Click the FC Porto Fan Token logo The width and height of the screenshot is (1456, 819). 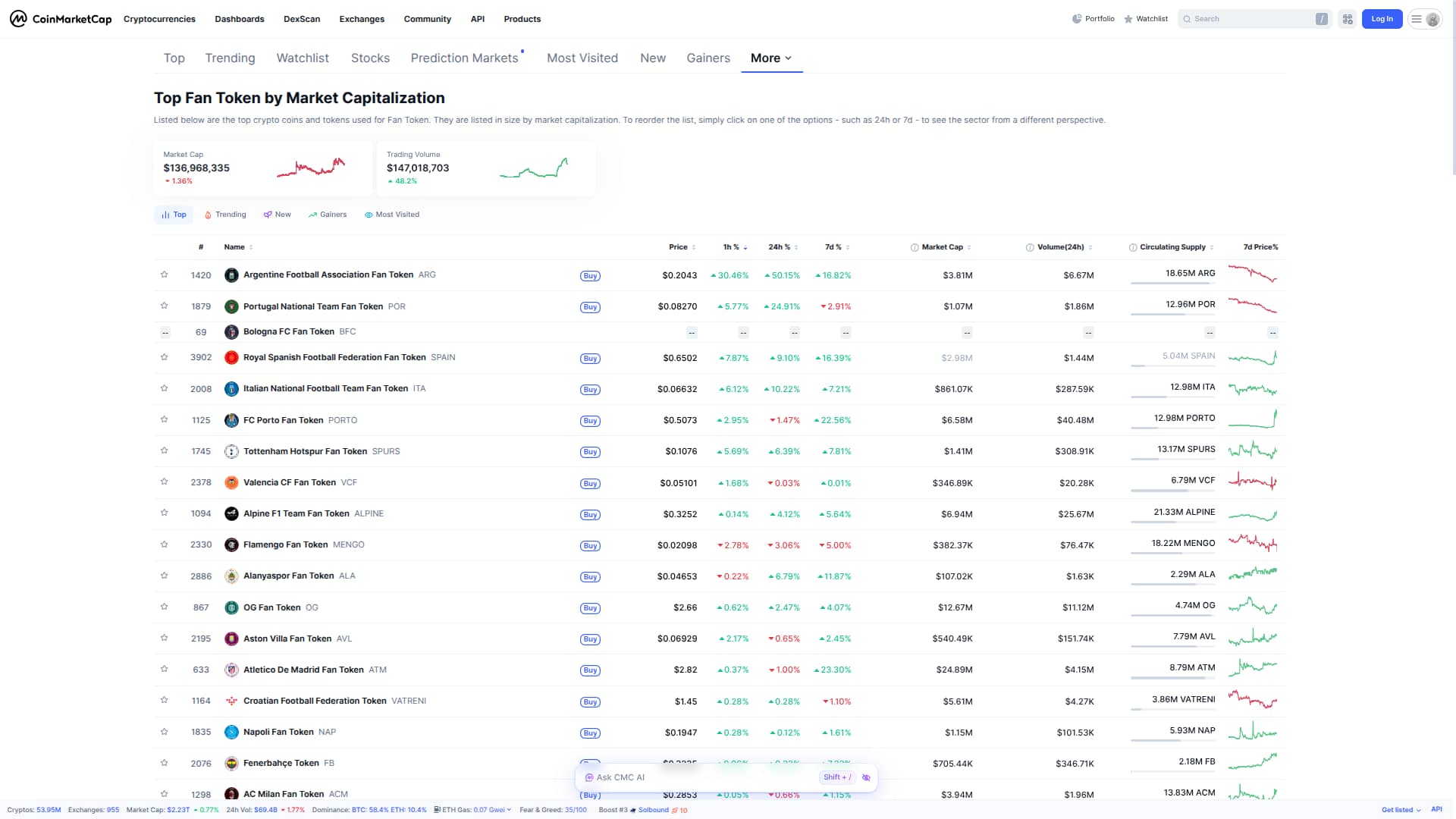231,420
